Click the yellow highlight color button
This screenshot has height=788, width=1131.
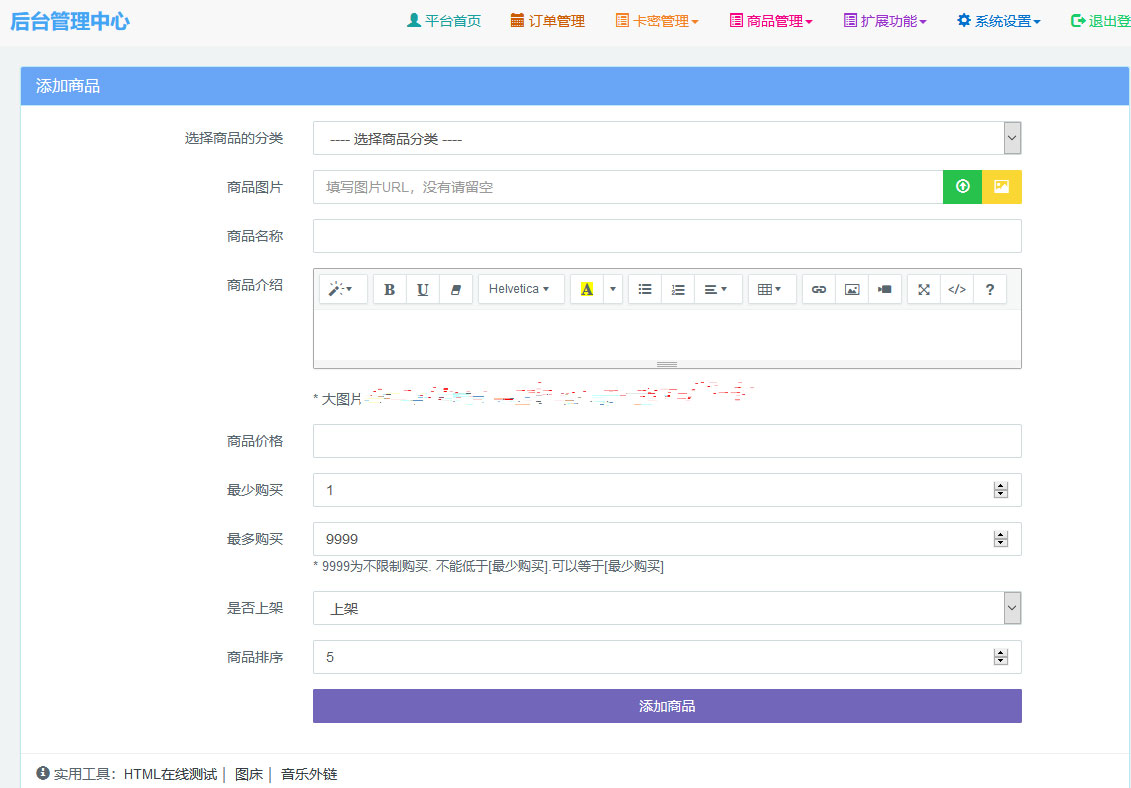(x=587, y=289)
